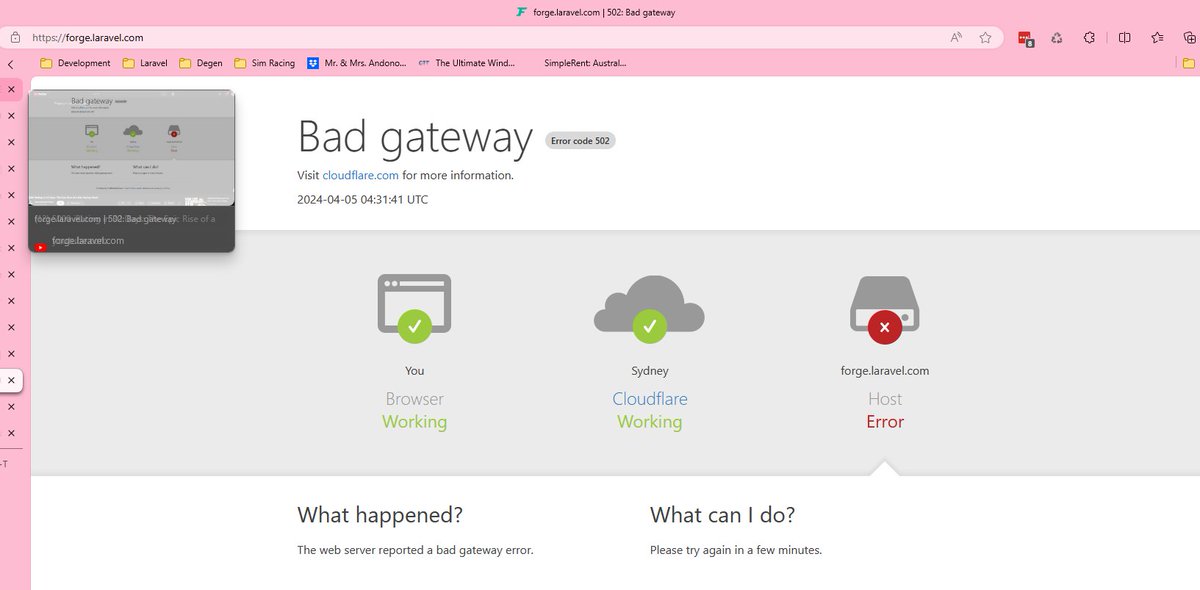Click the timestamp 2024-04-05 04:31:41 UTC

pos(362,199)
